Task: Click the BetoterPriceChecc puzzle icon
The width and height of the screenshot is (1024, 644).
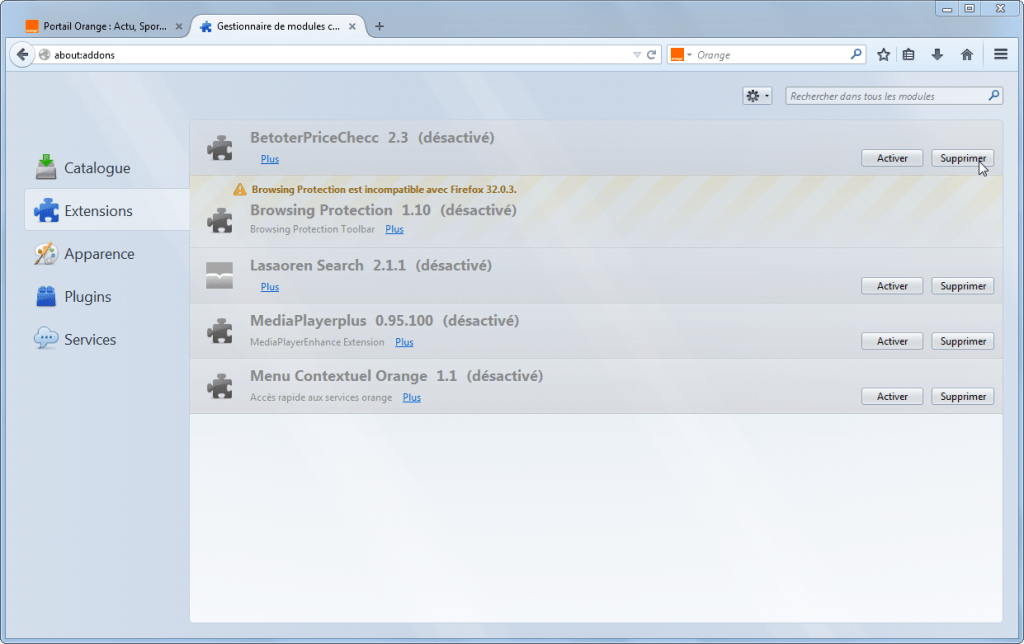Action: tap(220, 148)
